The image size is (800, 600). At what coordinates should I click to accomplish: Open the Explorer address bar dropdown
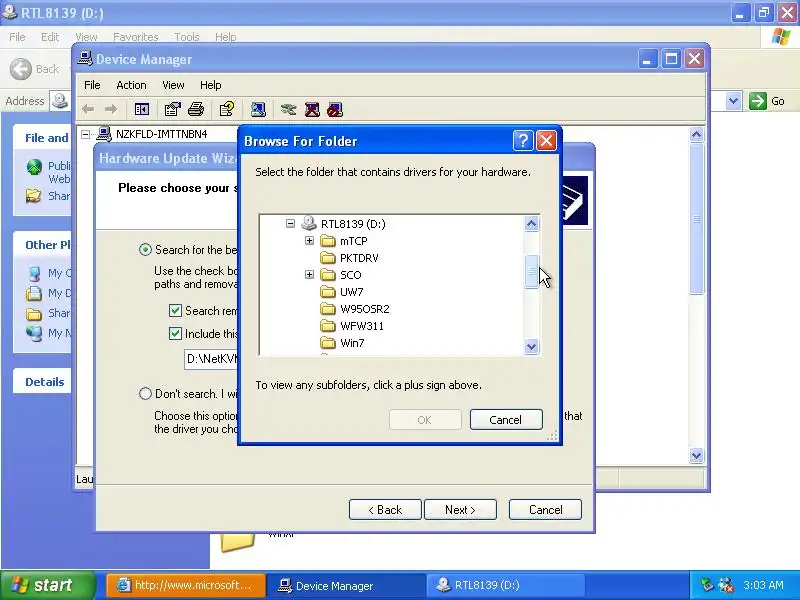734,101
